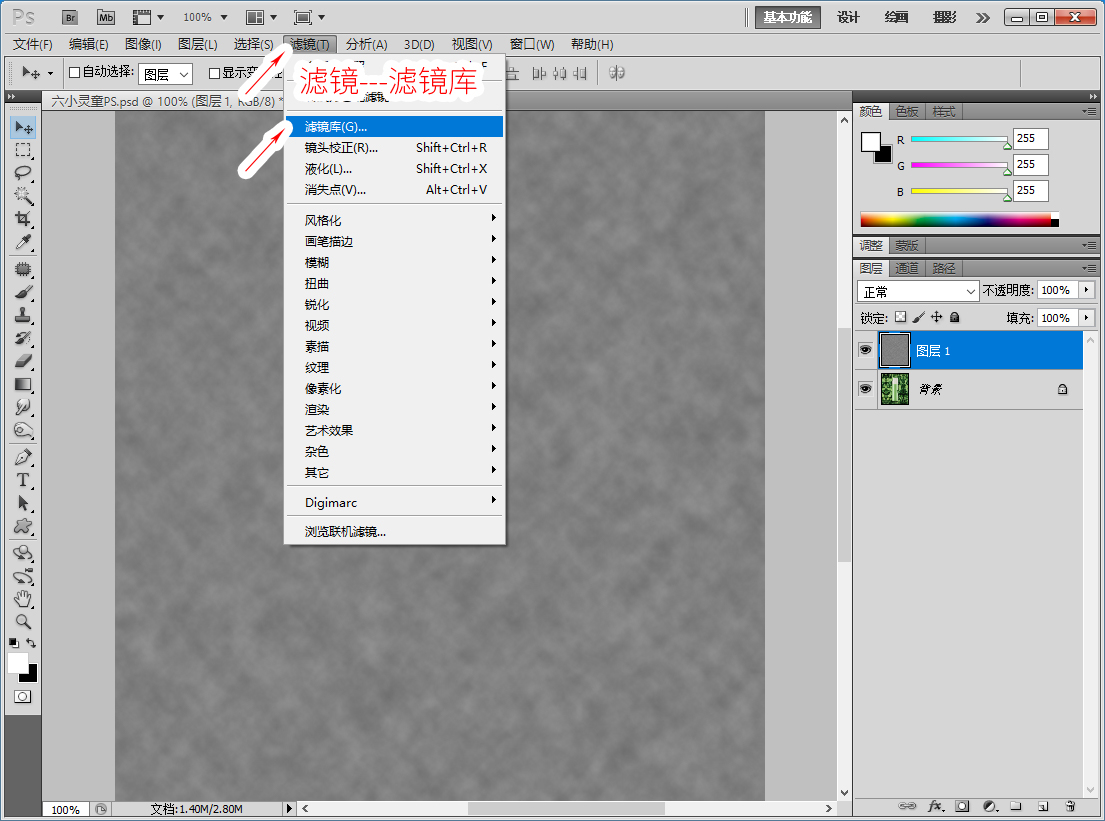Delete the layer using the trash icon
The image size is (1105, 821).
(x=1068, y=805)
